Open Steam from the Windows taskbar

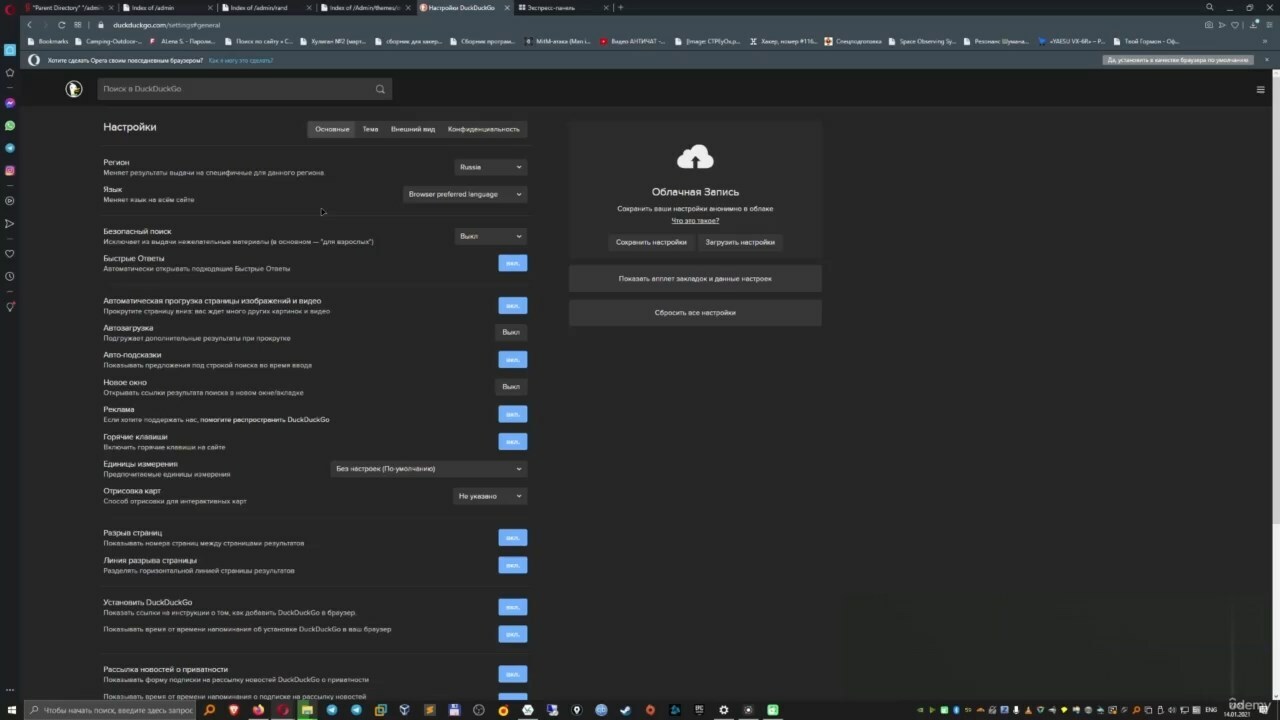point(625,710)
